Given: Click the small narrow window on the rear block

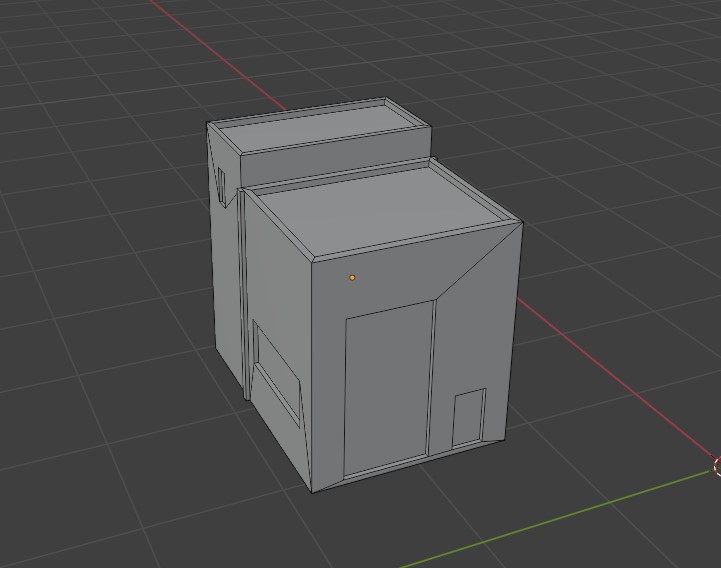Looking at the screenshot, I should tap(221, 184).
